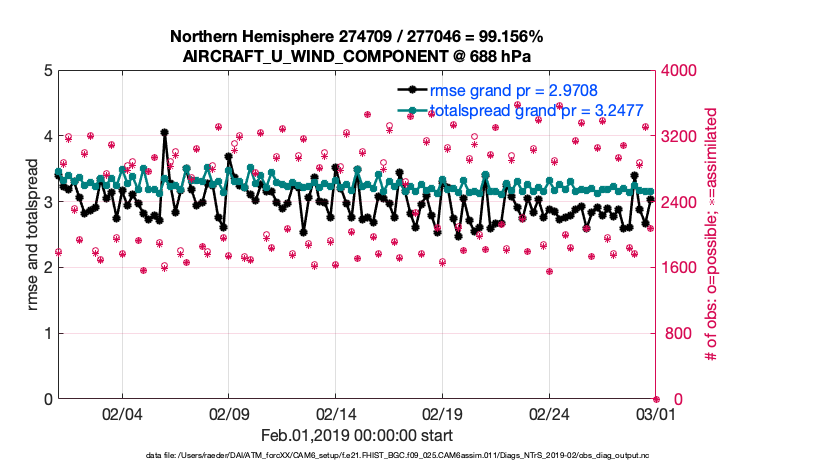Click the 02/24 x-axis tick label

(549, 413)
